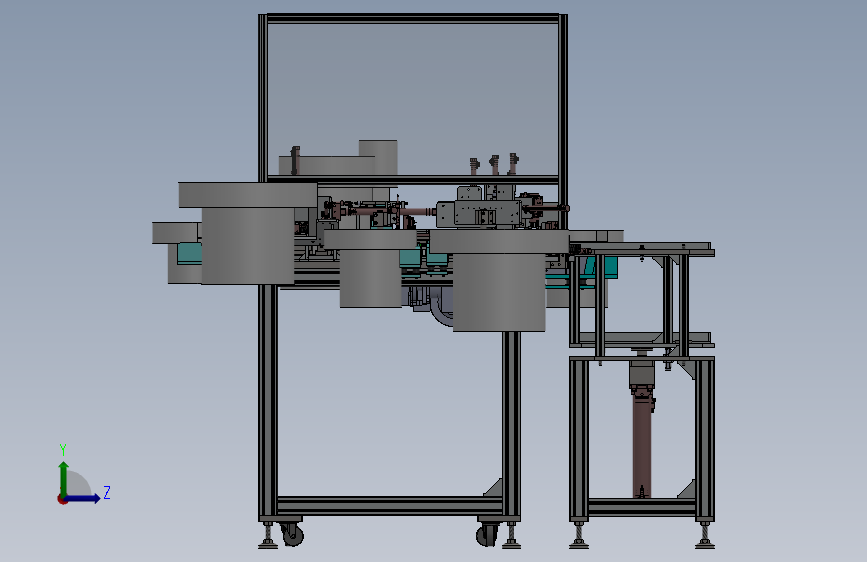The width and height of the screenshot is (867, 562).
Task: Click the blue Z axis arrow of triad
Action: pyautogui.click(x=83, y=498)
